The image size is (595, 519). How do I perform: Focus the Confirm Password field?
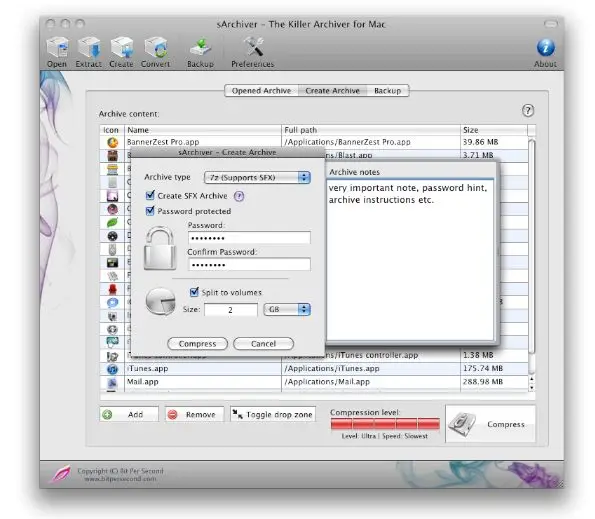click(249, 264)
